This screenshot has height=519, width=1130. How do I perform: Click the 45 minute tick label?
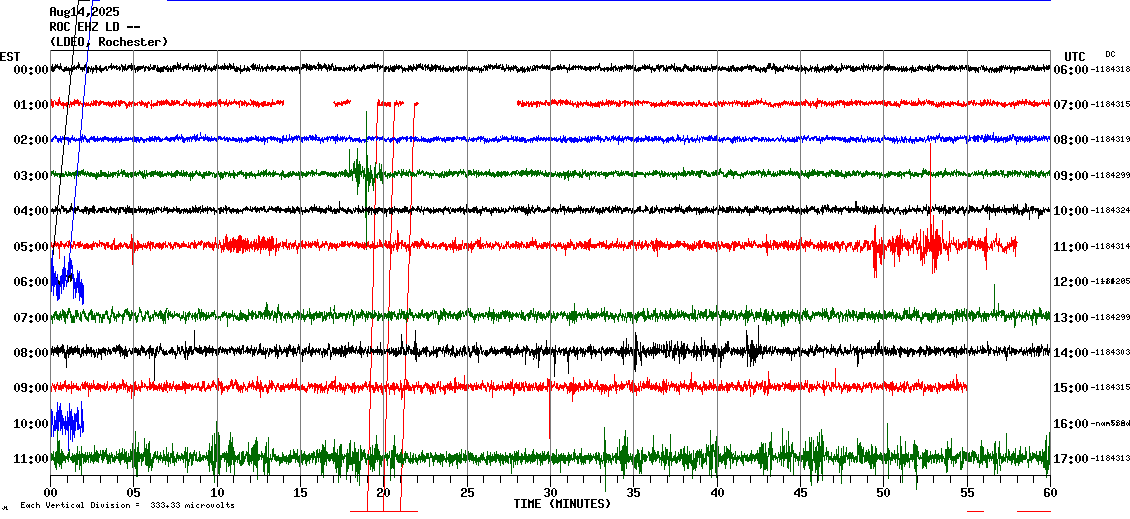800,493
